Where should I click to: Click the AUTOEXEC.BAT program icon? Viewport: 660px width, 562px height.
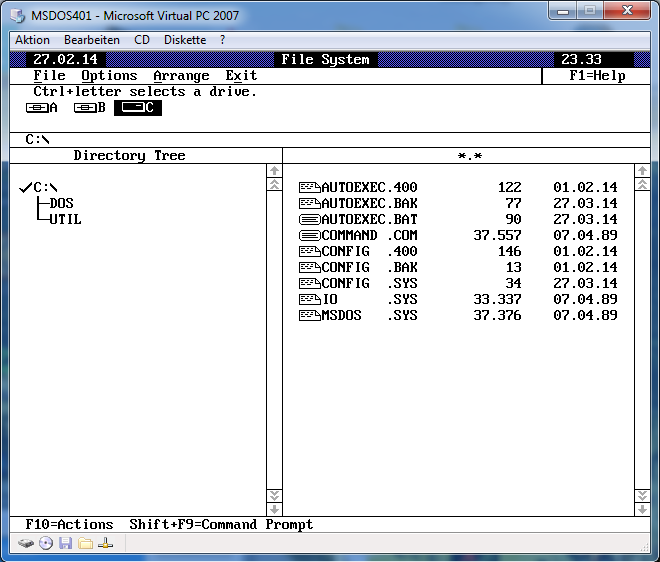(x=309, y=219)
